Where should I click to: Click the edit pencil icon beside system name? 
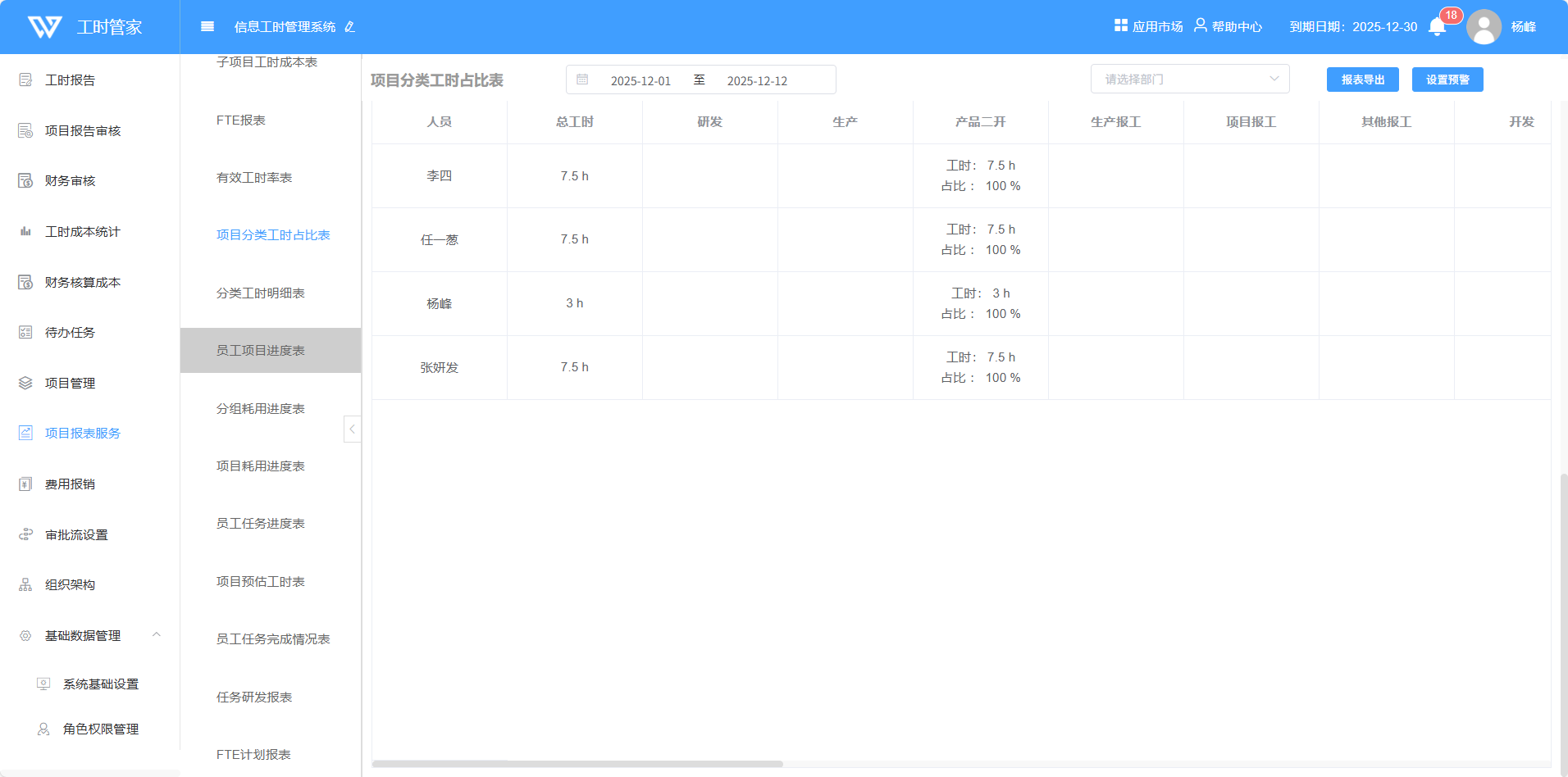350,27
